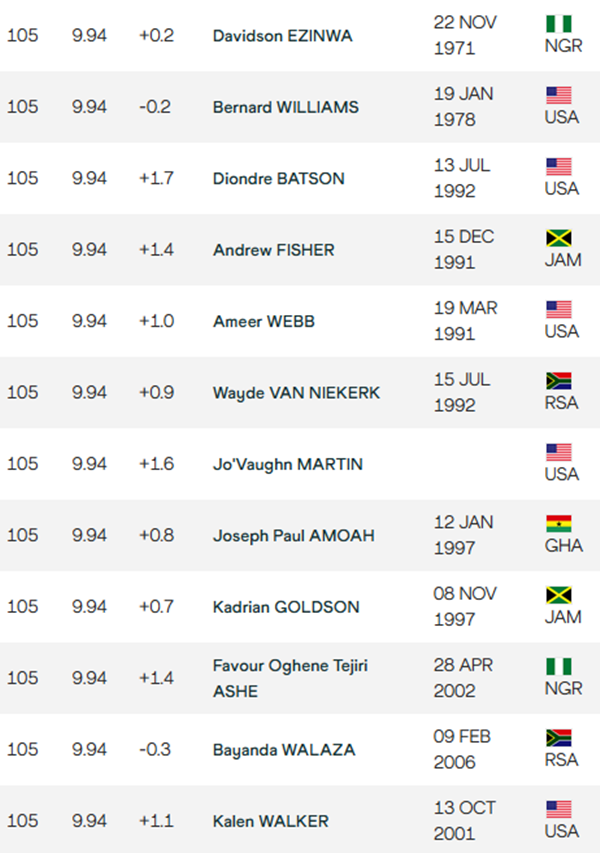Click the USA flag beside Jo'Vaughn Martin
600x853 pixels.
coord(558,452)
